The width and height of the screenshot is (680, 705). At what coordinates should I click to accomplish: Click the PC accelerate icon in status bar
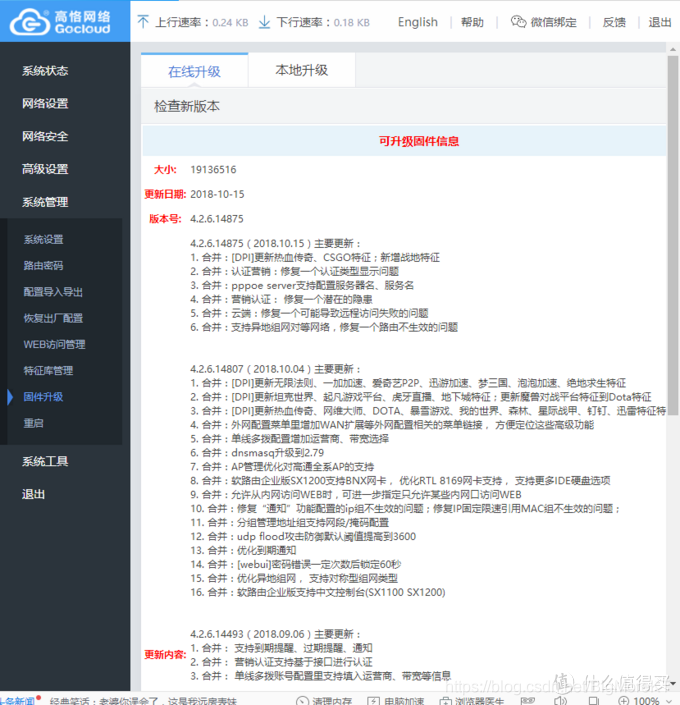pyautogui.click(x=374, y=701)
